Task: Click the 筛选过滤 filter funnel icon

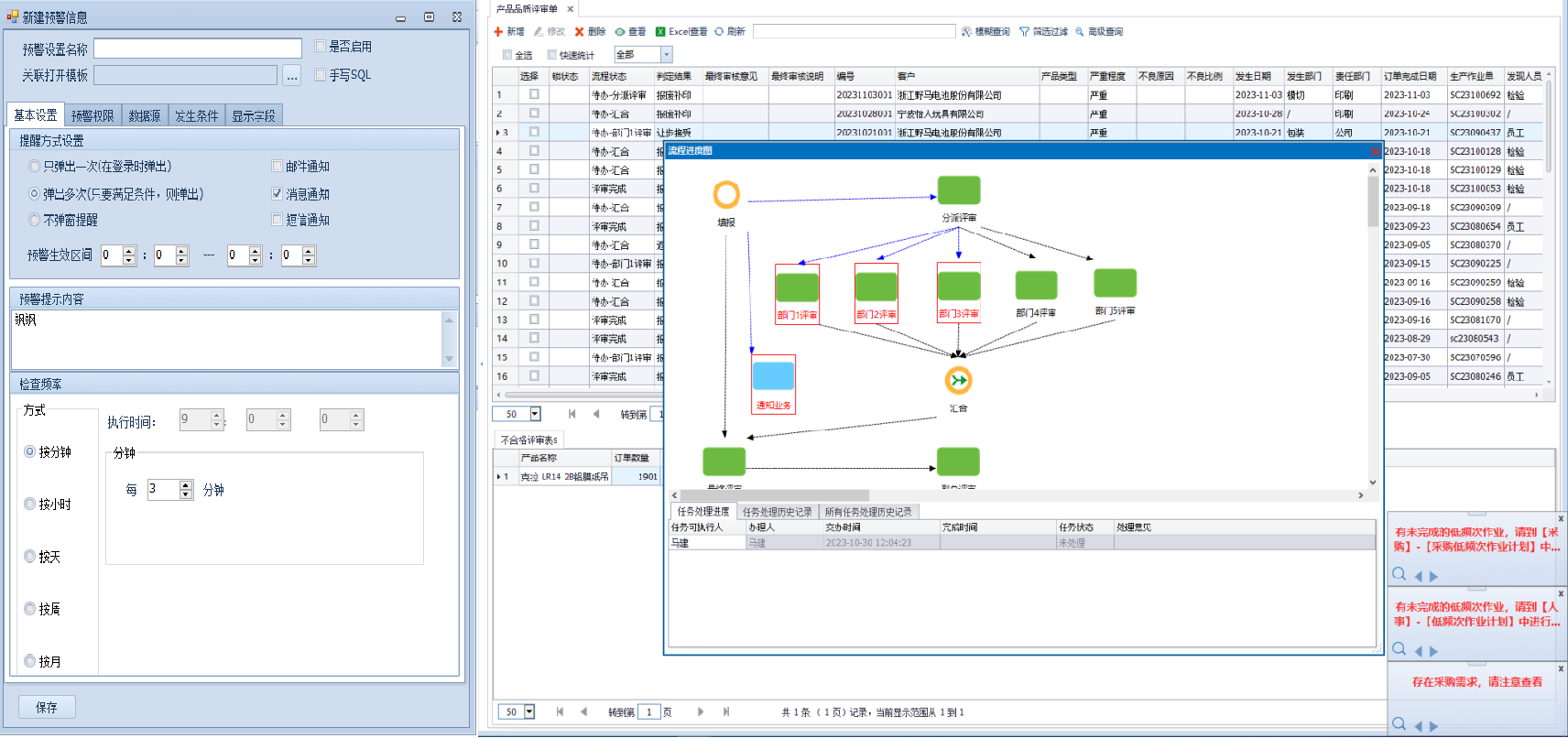Action: [x=1024, y=31]
